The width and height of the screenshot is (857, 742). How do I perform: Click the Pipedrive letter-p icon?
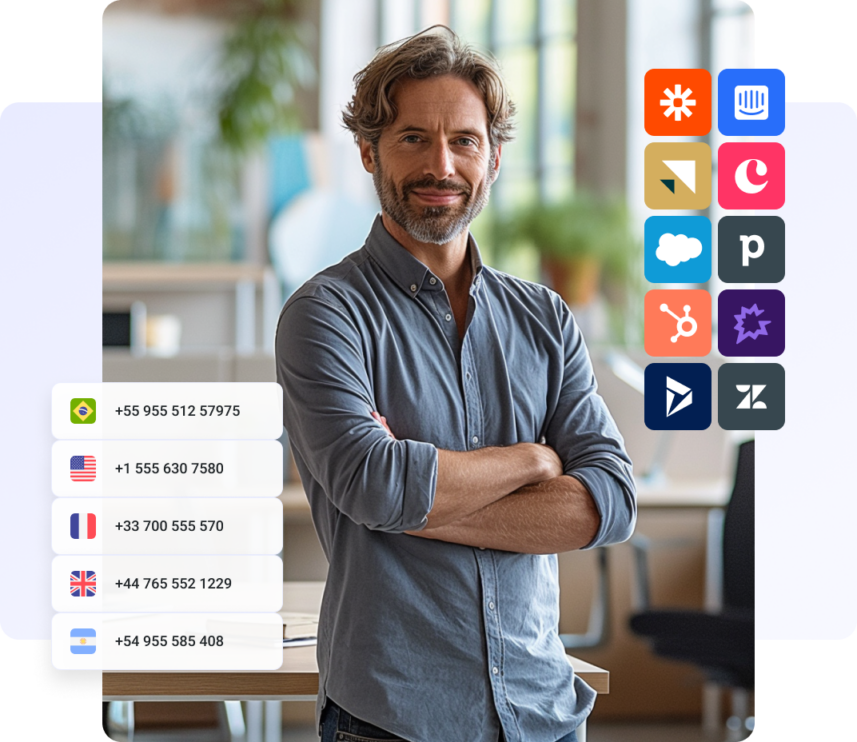751,250
